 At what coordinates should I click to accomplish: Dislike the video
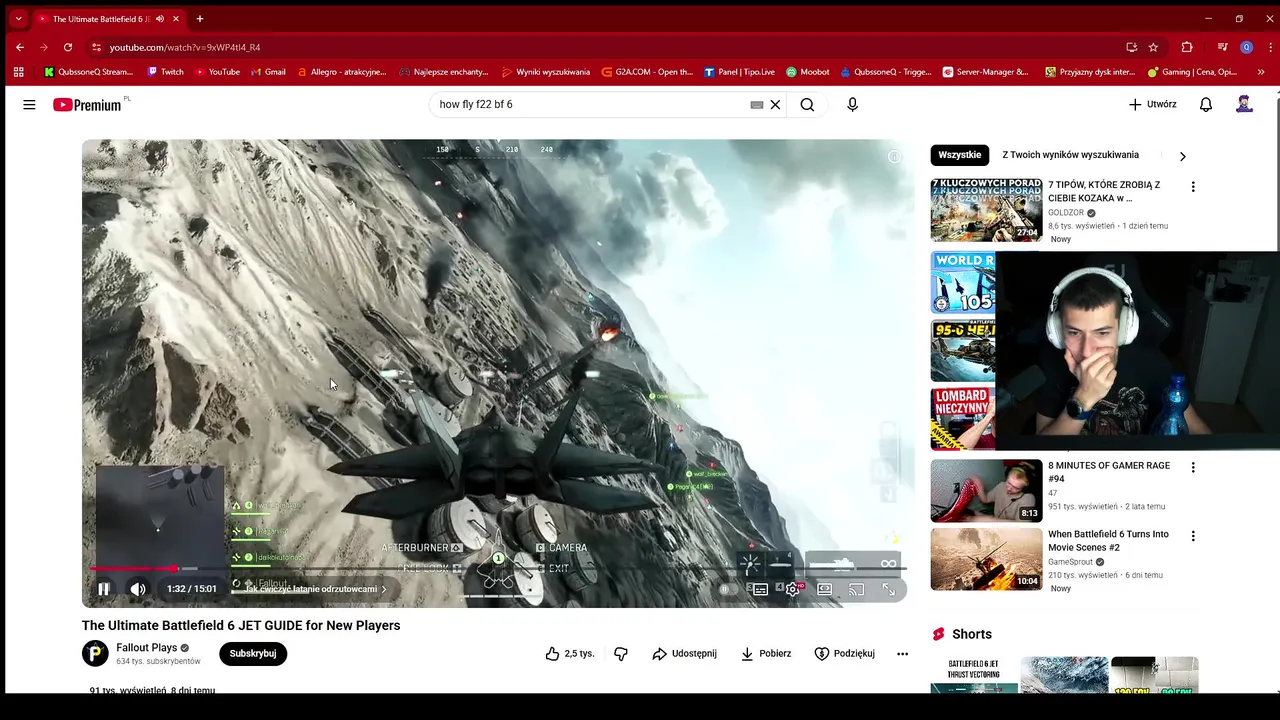pos(621,653)
